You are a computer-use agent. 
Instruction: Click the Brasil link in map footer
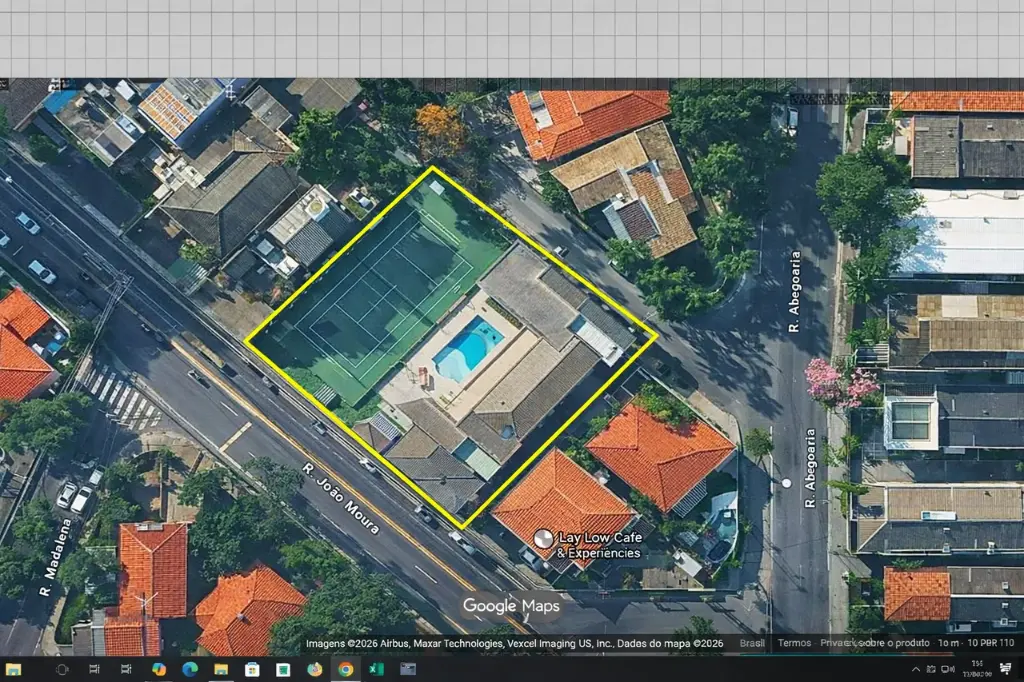click(752, 643)
